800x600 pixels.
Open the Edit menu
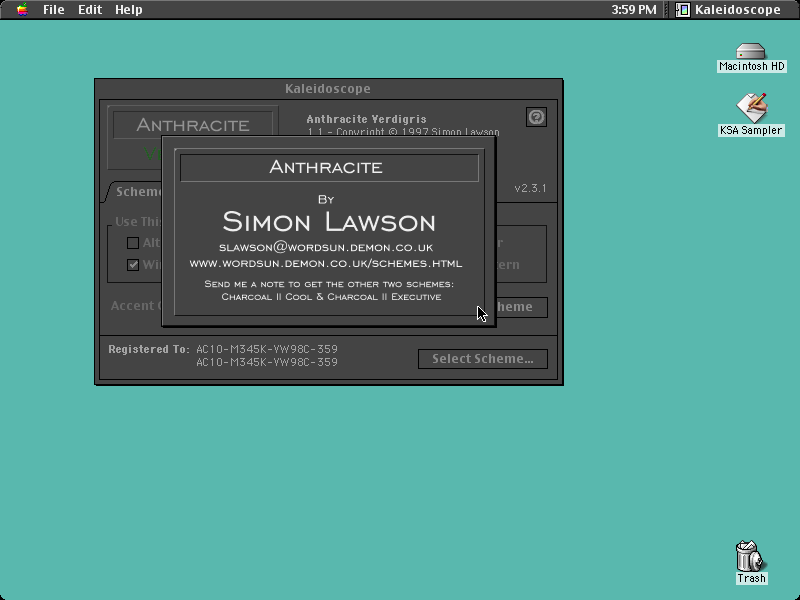(x=90, y=9)
